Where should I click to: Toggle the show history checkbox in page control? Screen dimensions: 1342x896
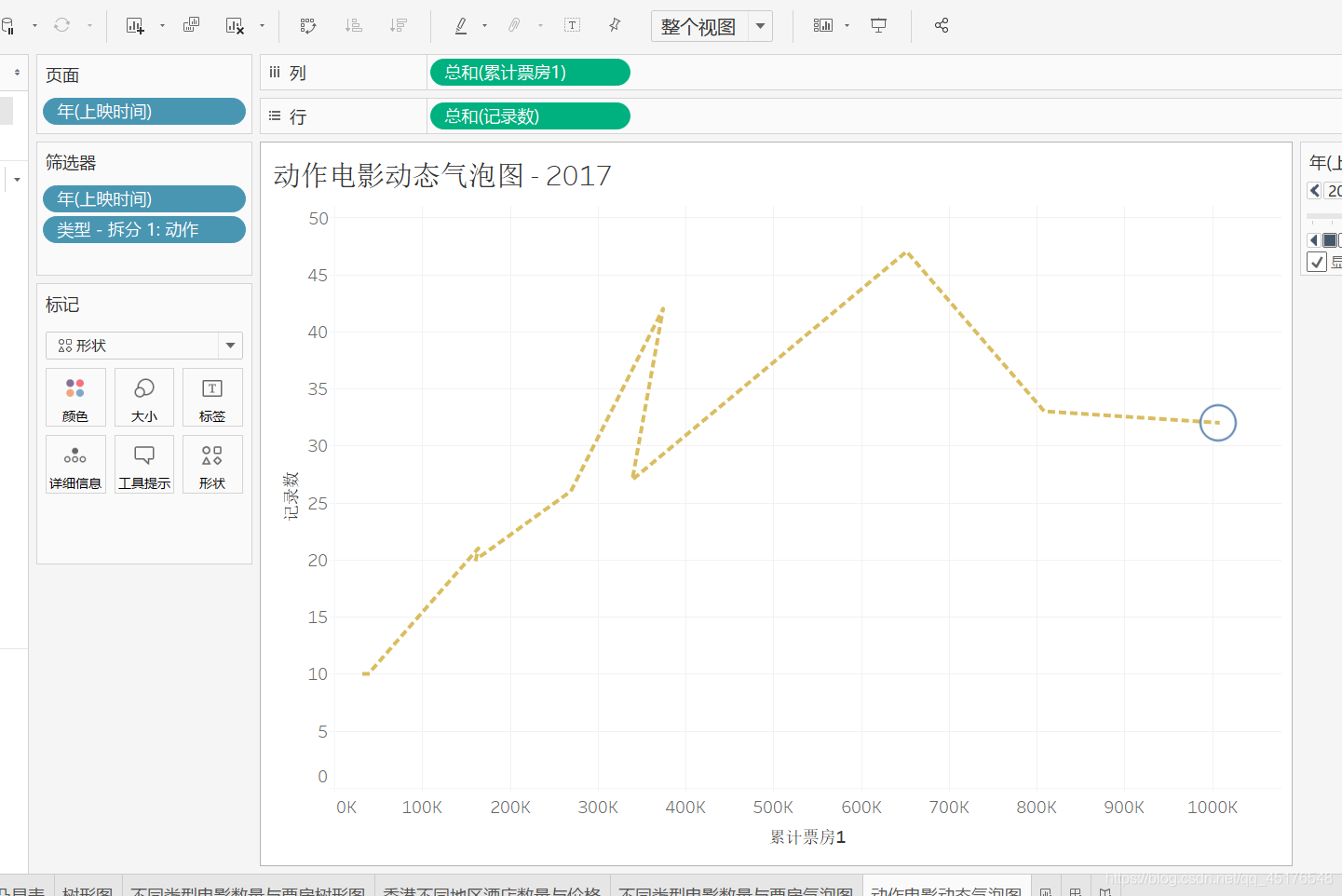[1317, 262]
